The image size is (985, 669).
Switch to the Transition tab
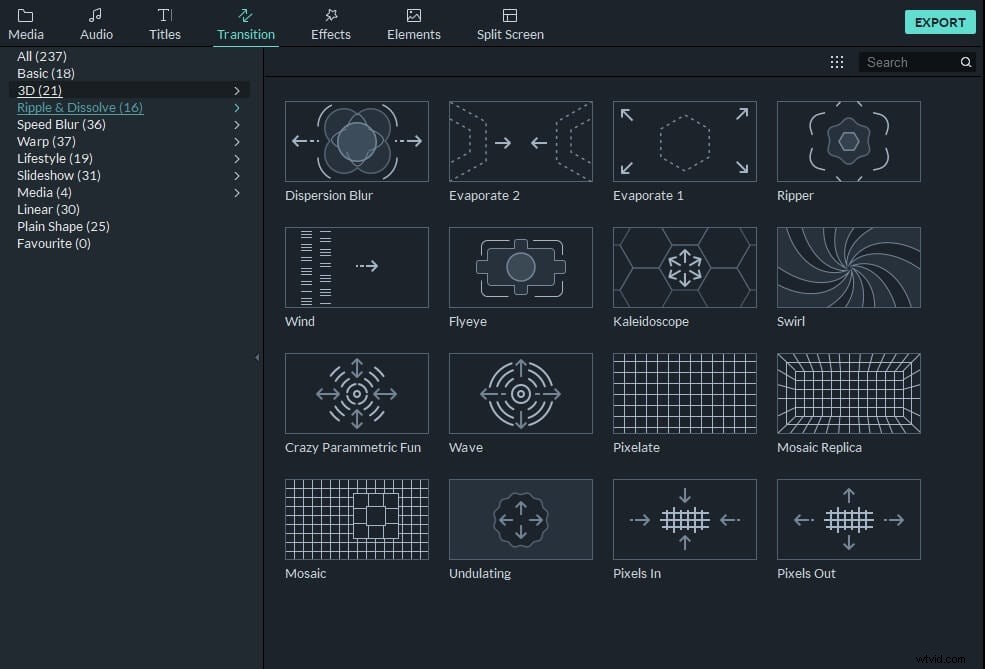pyautogui.click(x=245, y=22)
